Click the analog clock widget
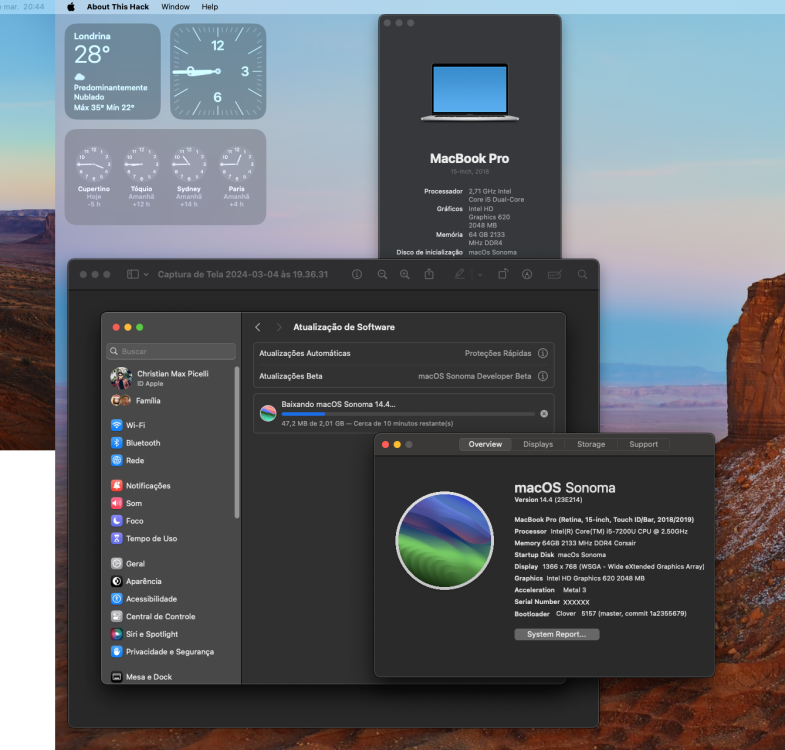Screen dimensions: 785x750 pos(218,72)
